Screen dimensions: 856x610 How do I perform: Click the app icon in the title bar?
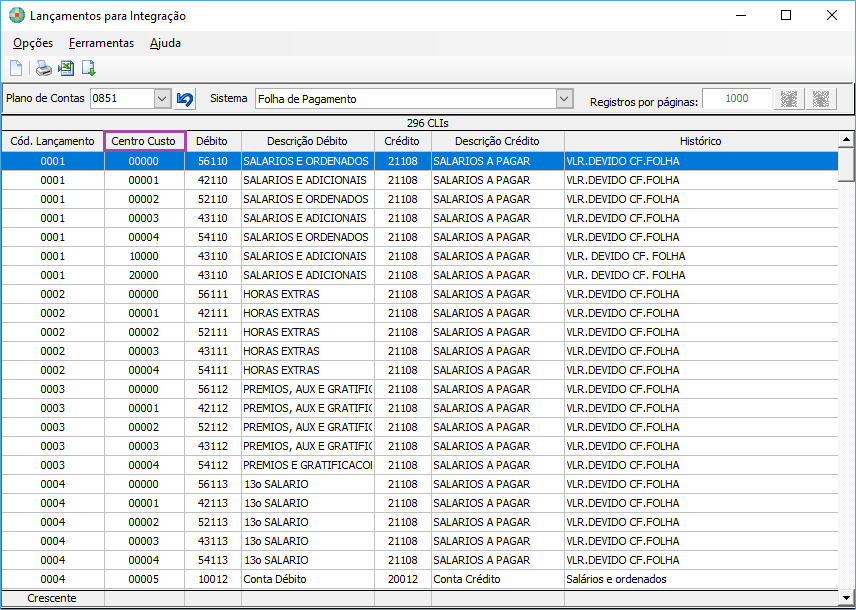16,16
